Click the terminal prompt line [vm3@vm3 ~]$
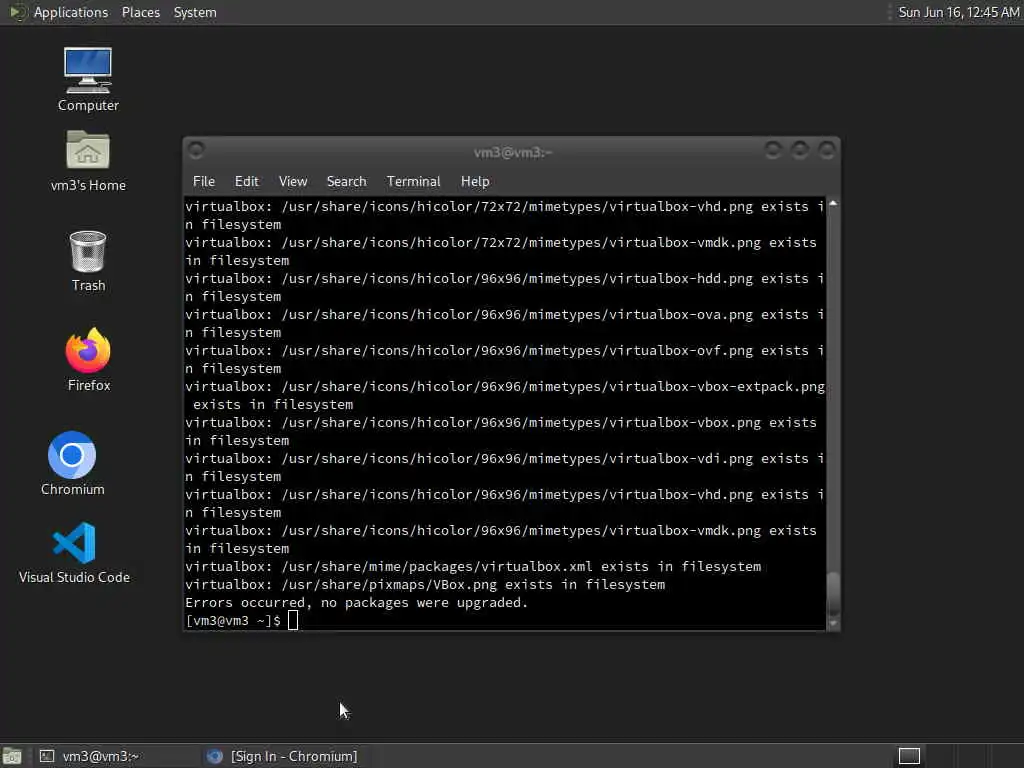Screen dimensions: 1024x768 tap(233, 620)
